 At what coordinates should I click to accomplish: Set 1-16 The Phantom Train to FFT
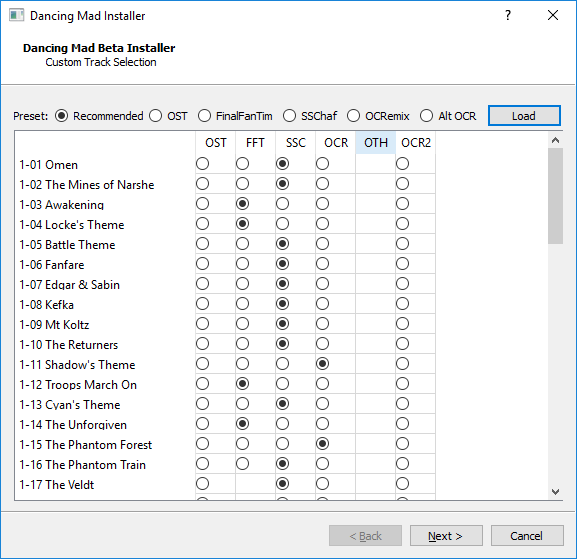(x=243, y=464)
